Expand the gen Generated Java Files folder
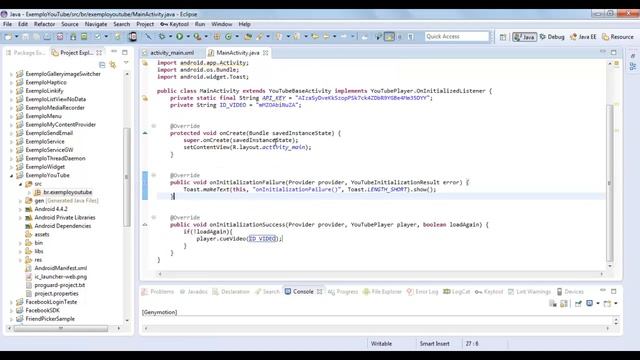 [20, 201]
